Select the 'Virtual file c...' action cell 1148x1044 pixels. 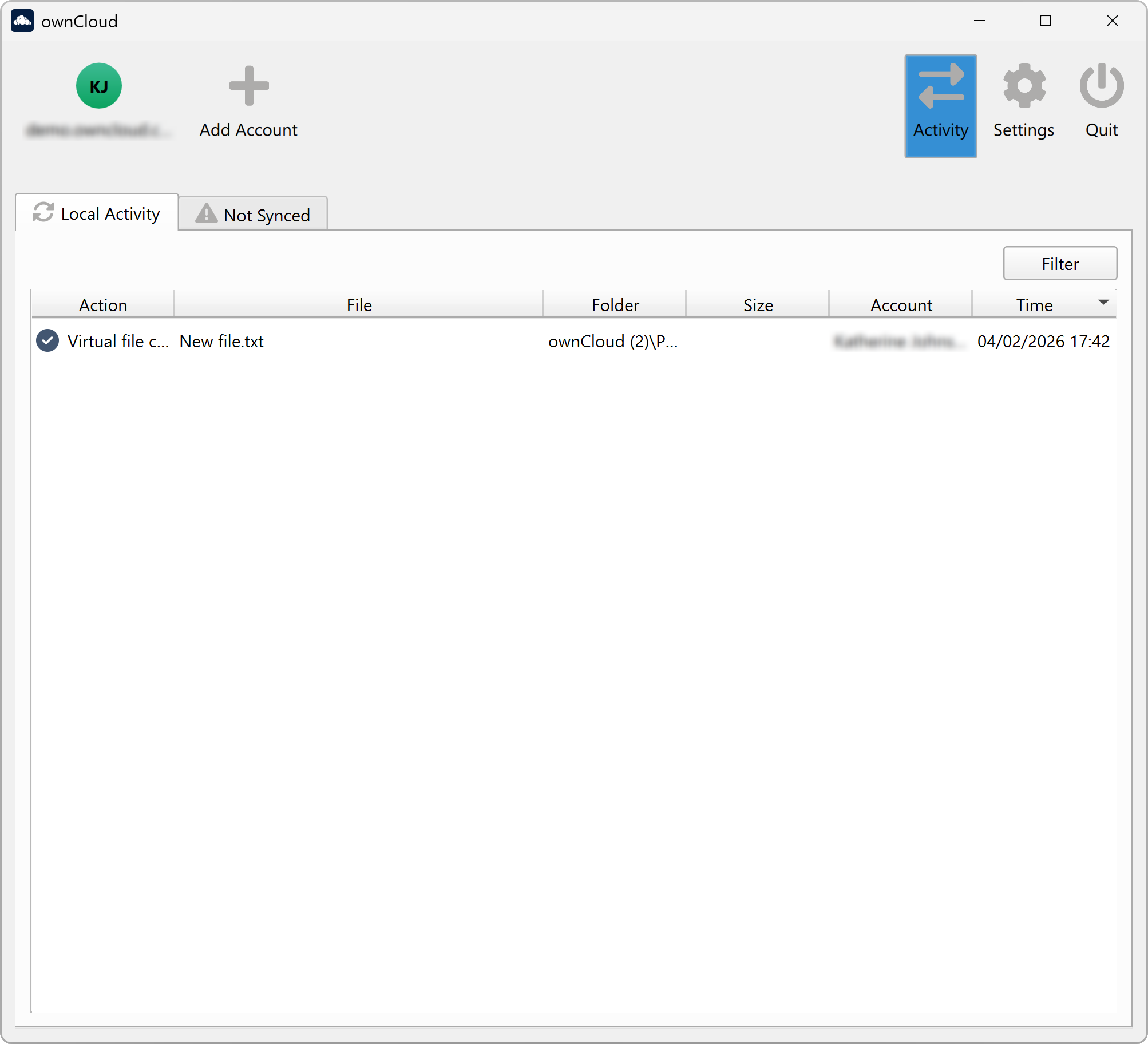coord(118,341)
